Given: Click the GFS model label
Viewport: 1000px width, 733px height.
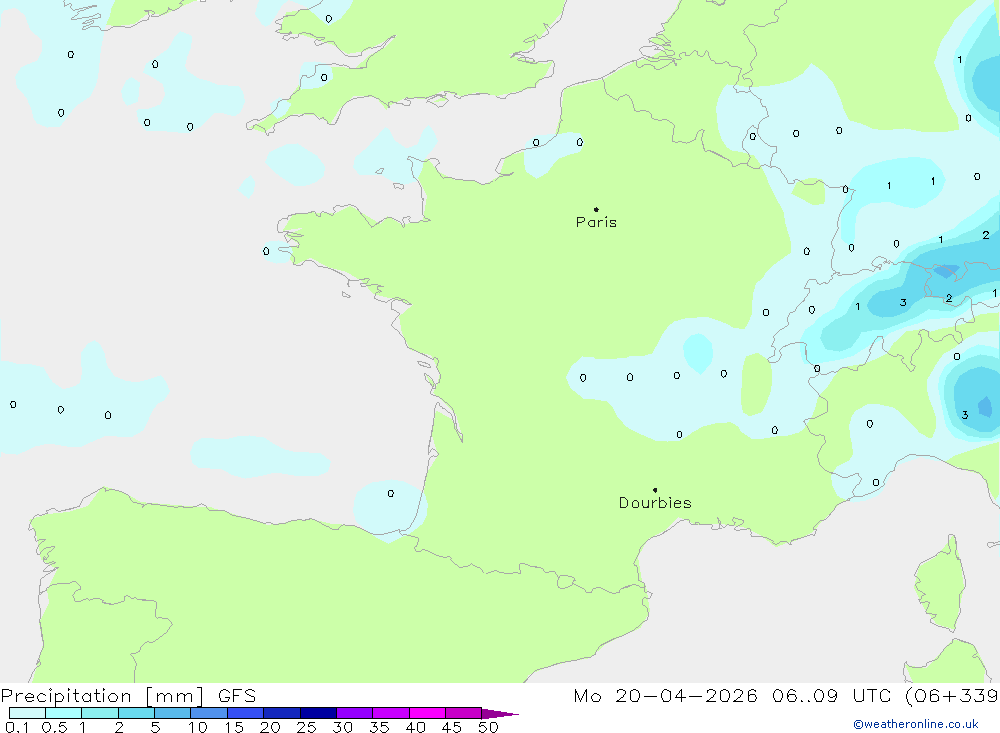Looking at the screenshot, I should 237,696.
